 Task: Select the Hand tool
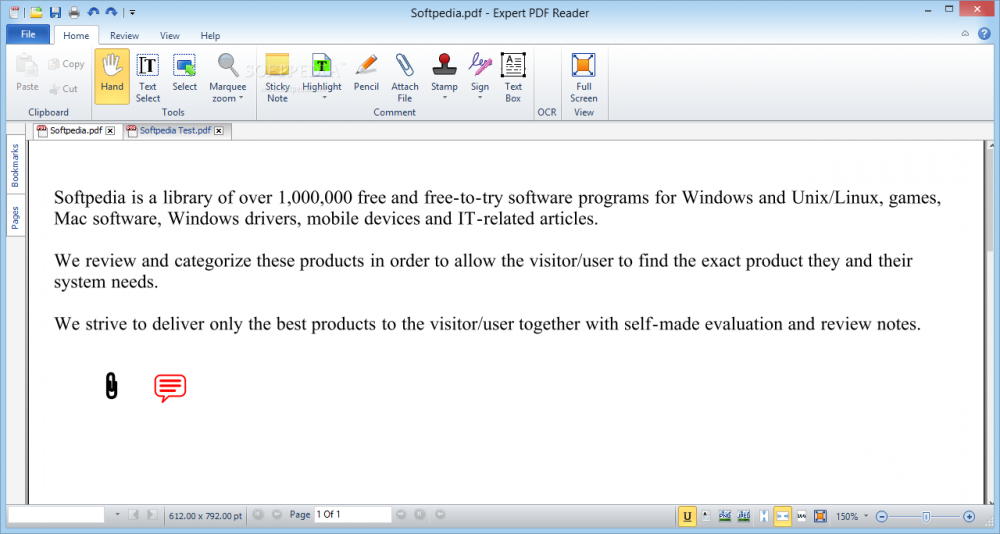[112, 77]
